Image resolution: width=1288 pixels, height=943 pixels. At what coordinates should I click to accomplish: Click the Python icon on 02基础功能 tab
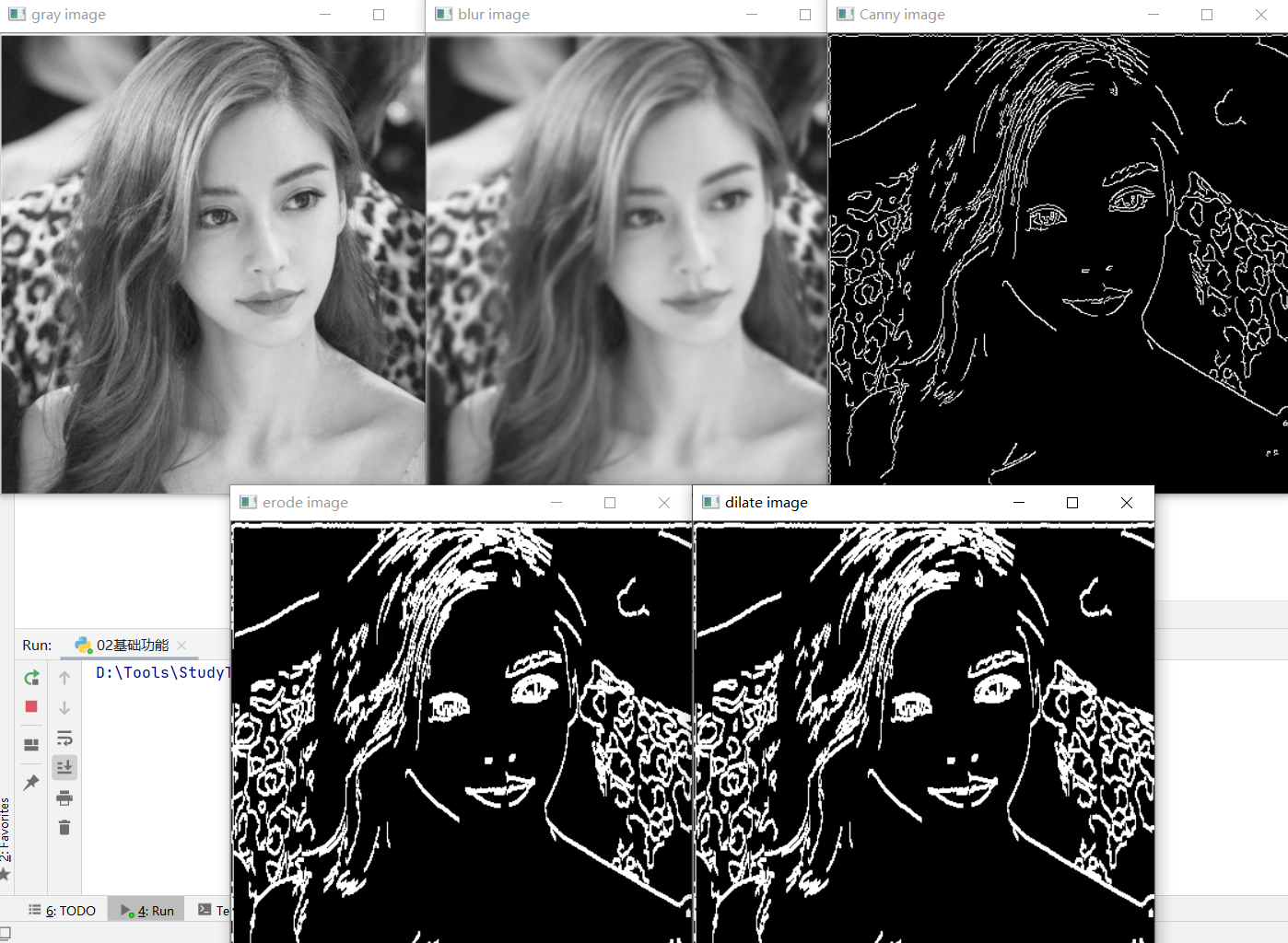tap(84, 645)
